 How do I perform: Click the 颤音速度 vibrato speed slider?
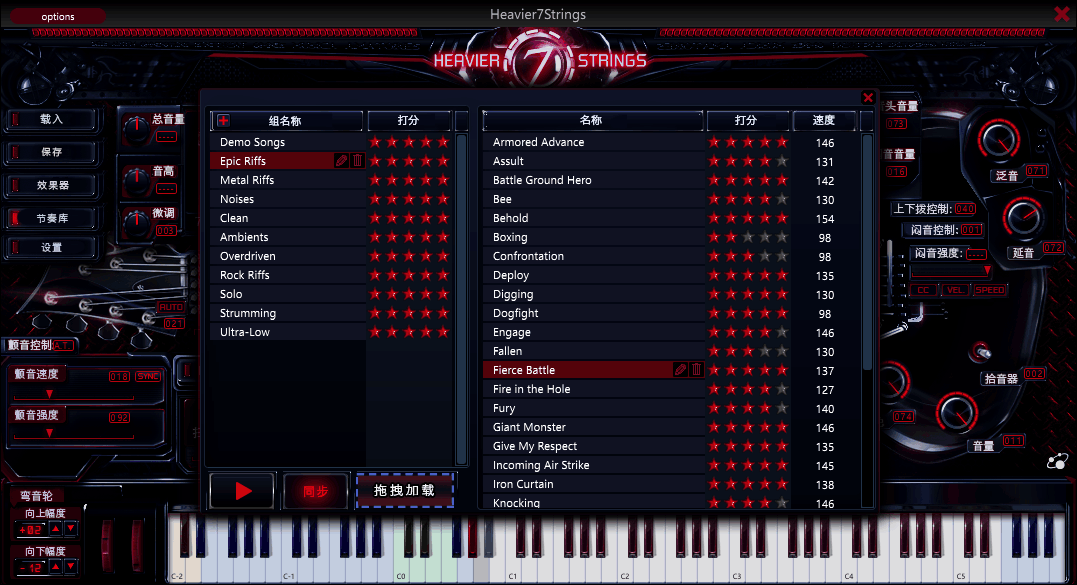[x=73, y=395]
